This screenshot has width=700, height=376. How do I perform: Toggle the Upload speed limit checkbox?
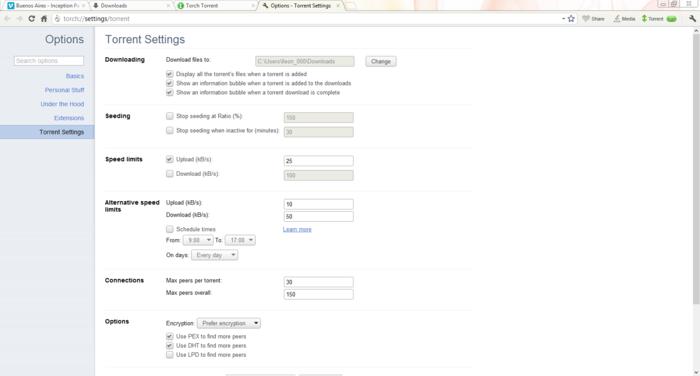(x=170, y=159)
